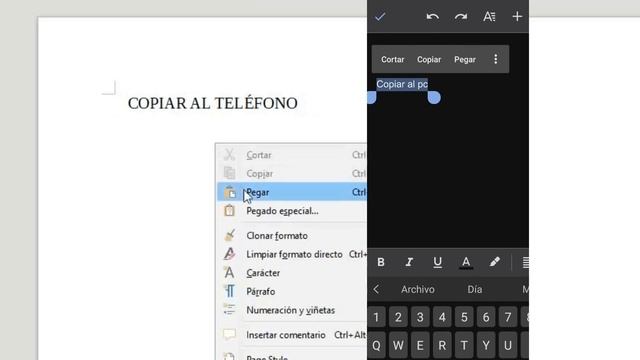Click the pilcrow icon beside Párrafo
640x360 pixels.
pos(229,291)
